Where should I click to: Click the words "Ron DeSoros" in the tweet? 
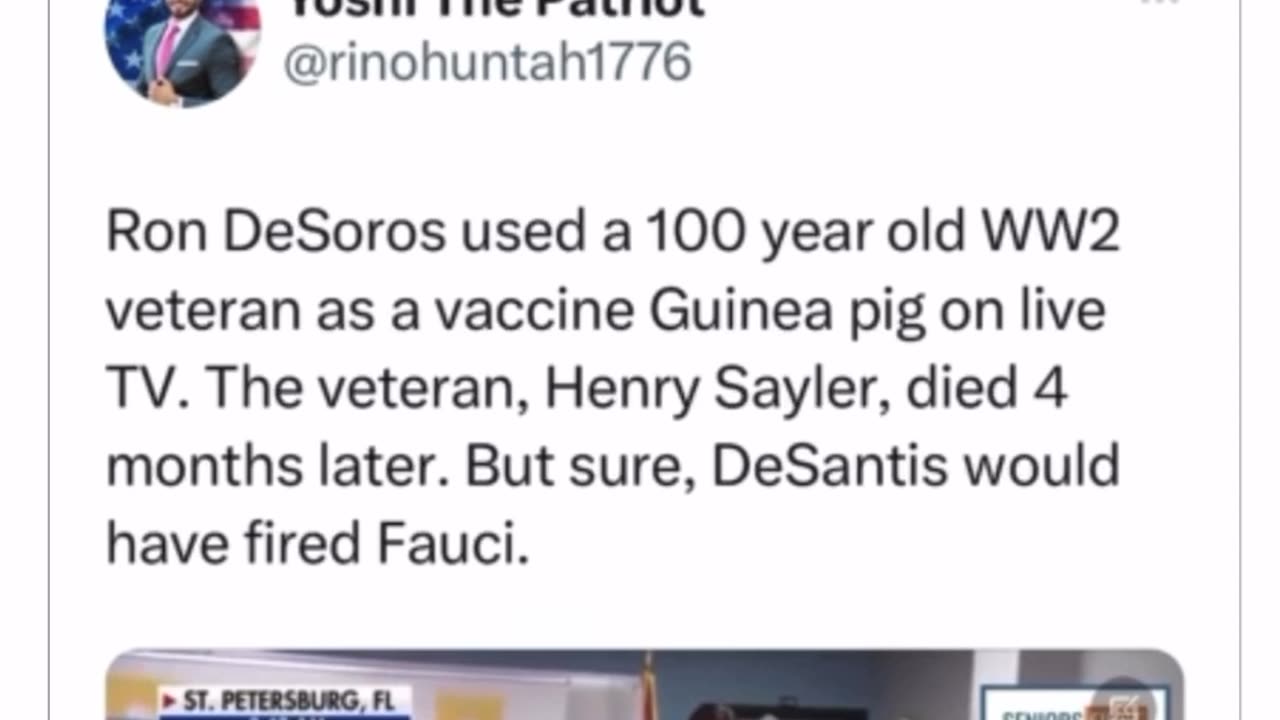coord(276,233)
